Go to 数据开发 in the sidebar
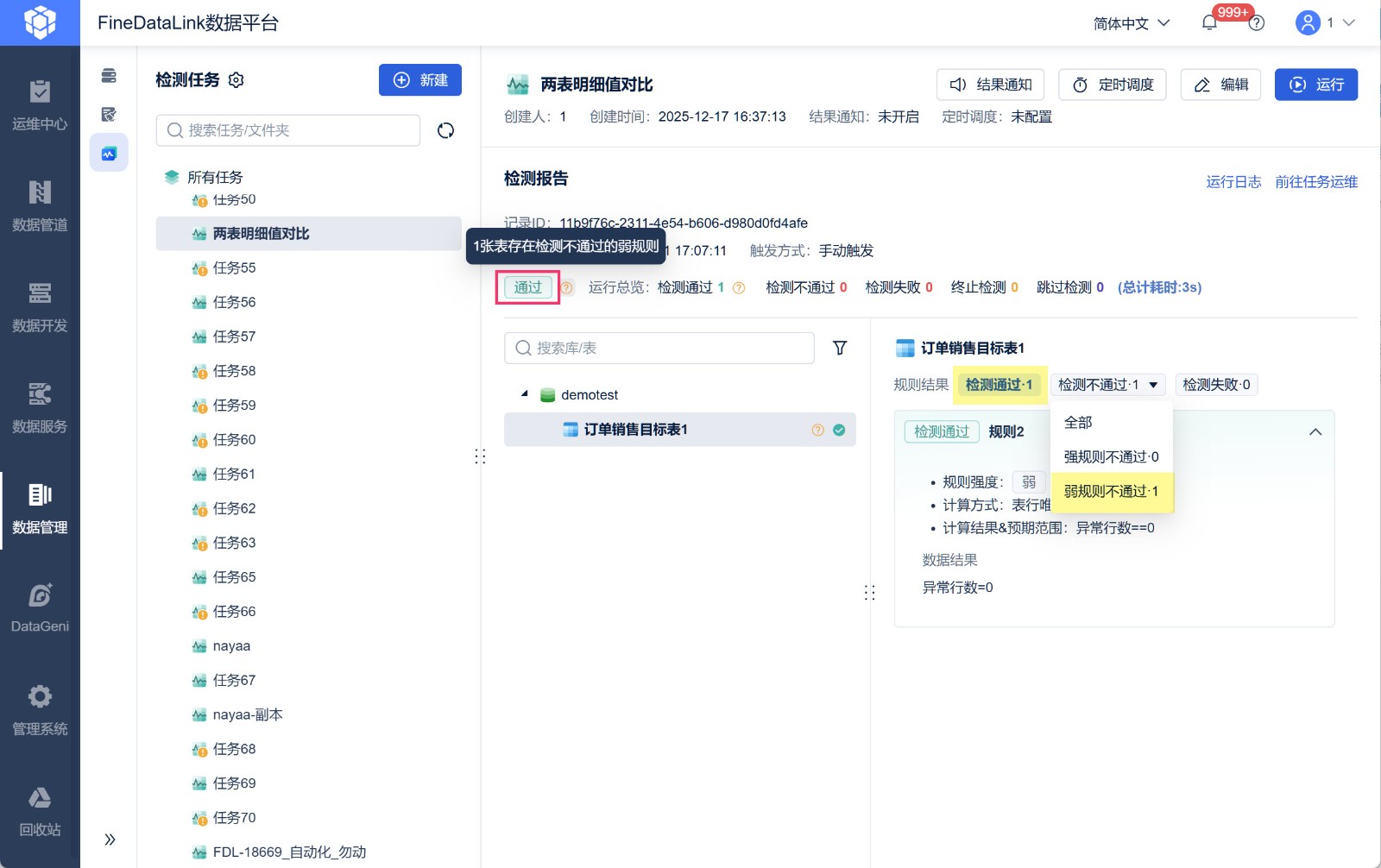Viewport: 1381px width, 868px height. click(40, 307)
